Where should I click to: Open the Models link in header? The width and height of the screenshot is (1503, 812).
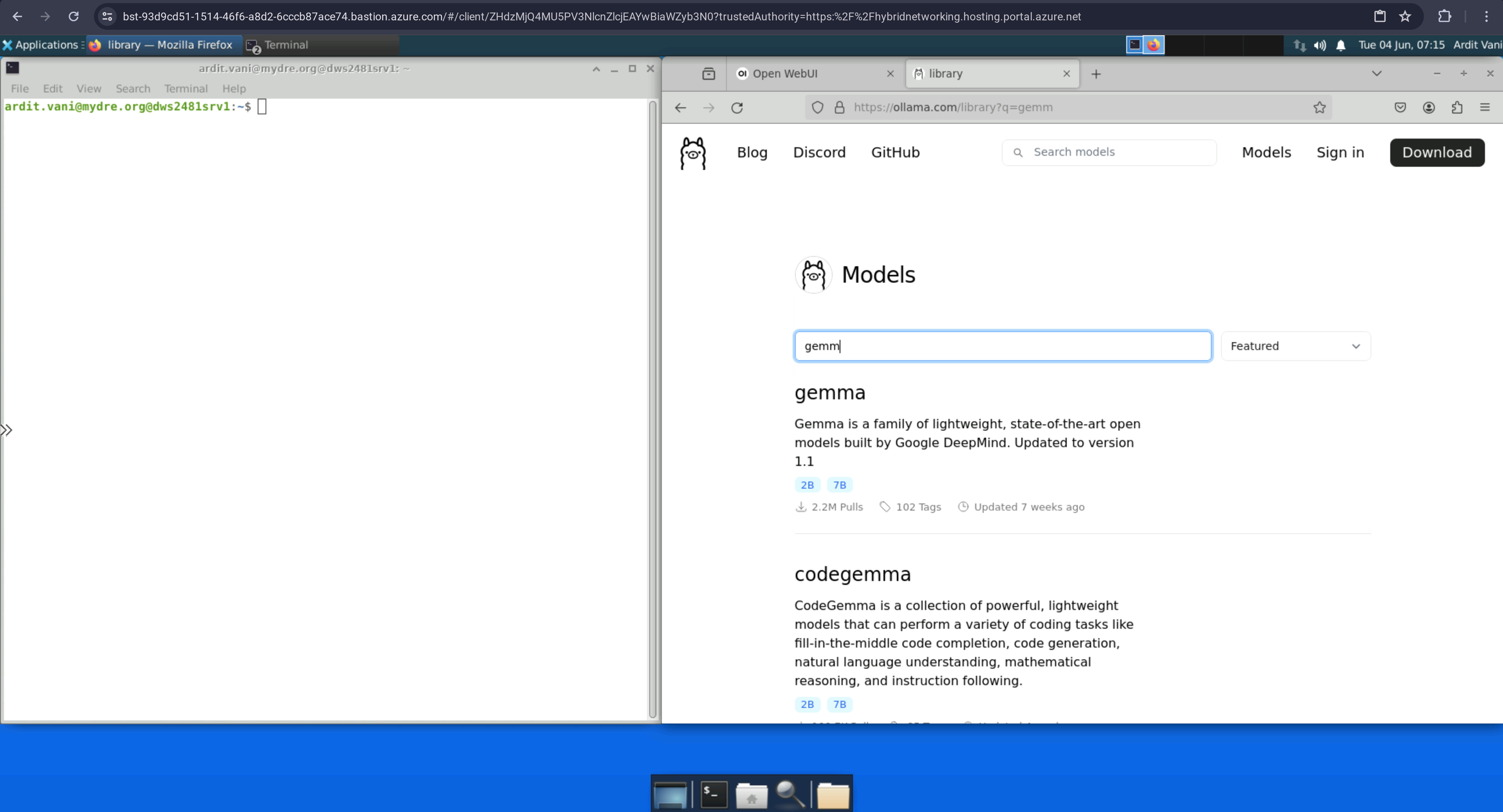1266,152
